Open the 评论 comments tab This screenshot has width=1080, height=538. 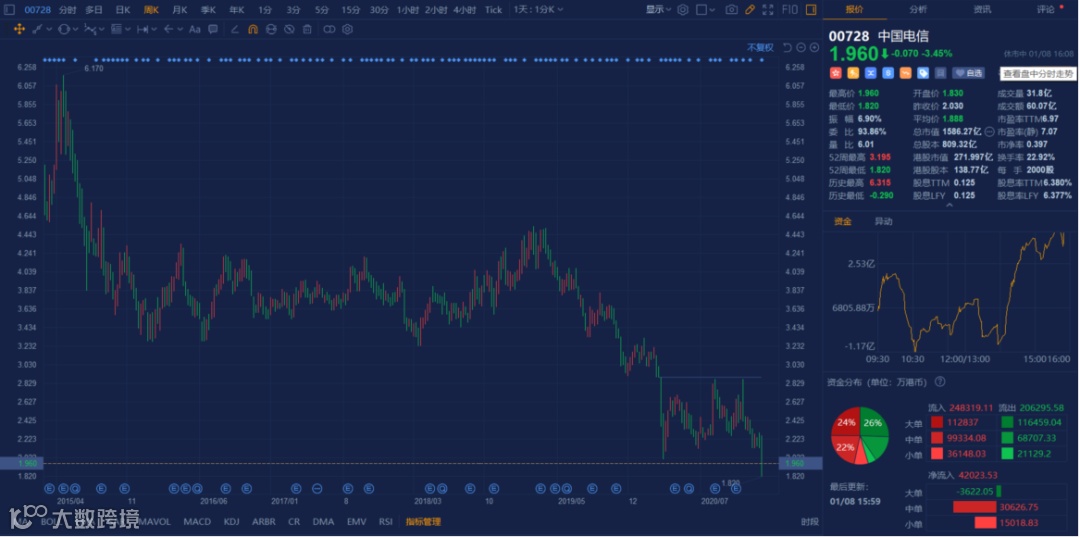(1046, 10)
